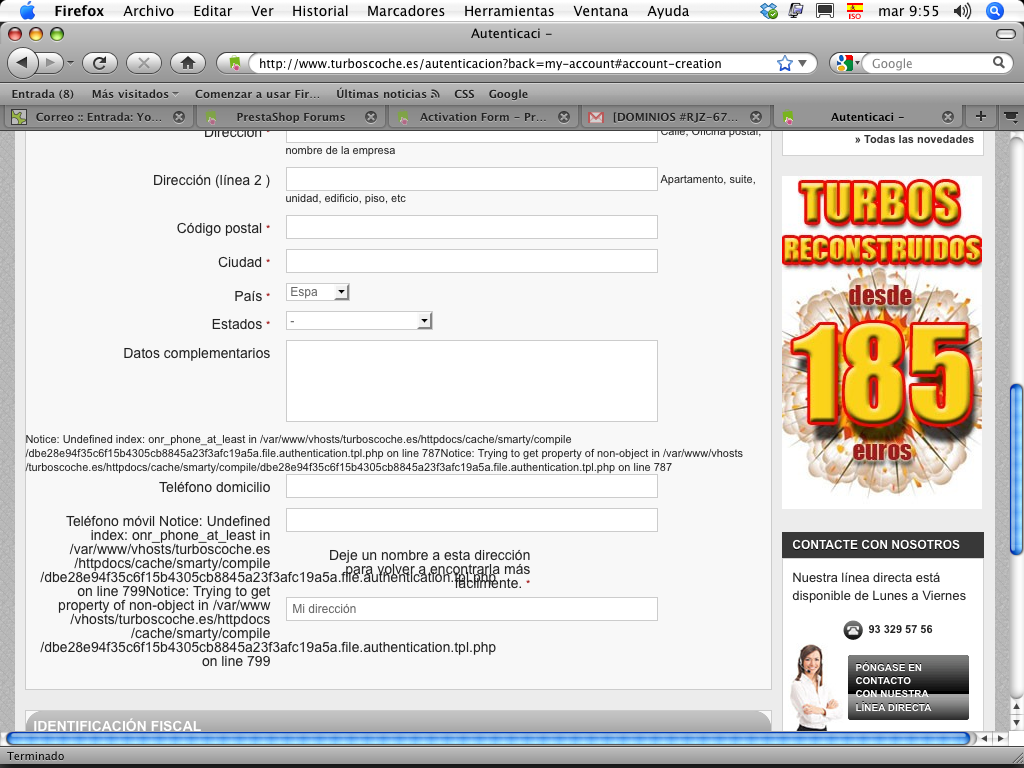Click the Mi dirección alias field
1024x768 pixels.
[472, 609]
